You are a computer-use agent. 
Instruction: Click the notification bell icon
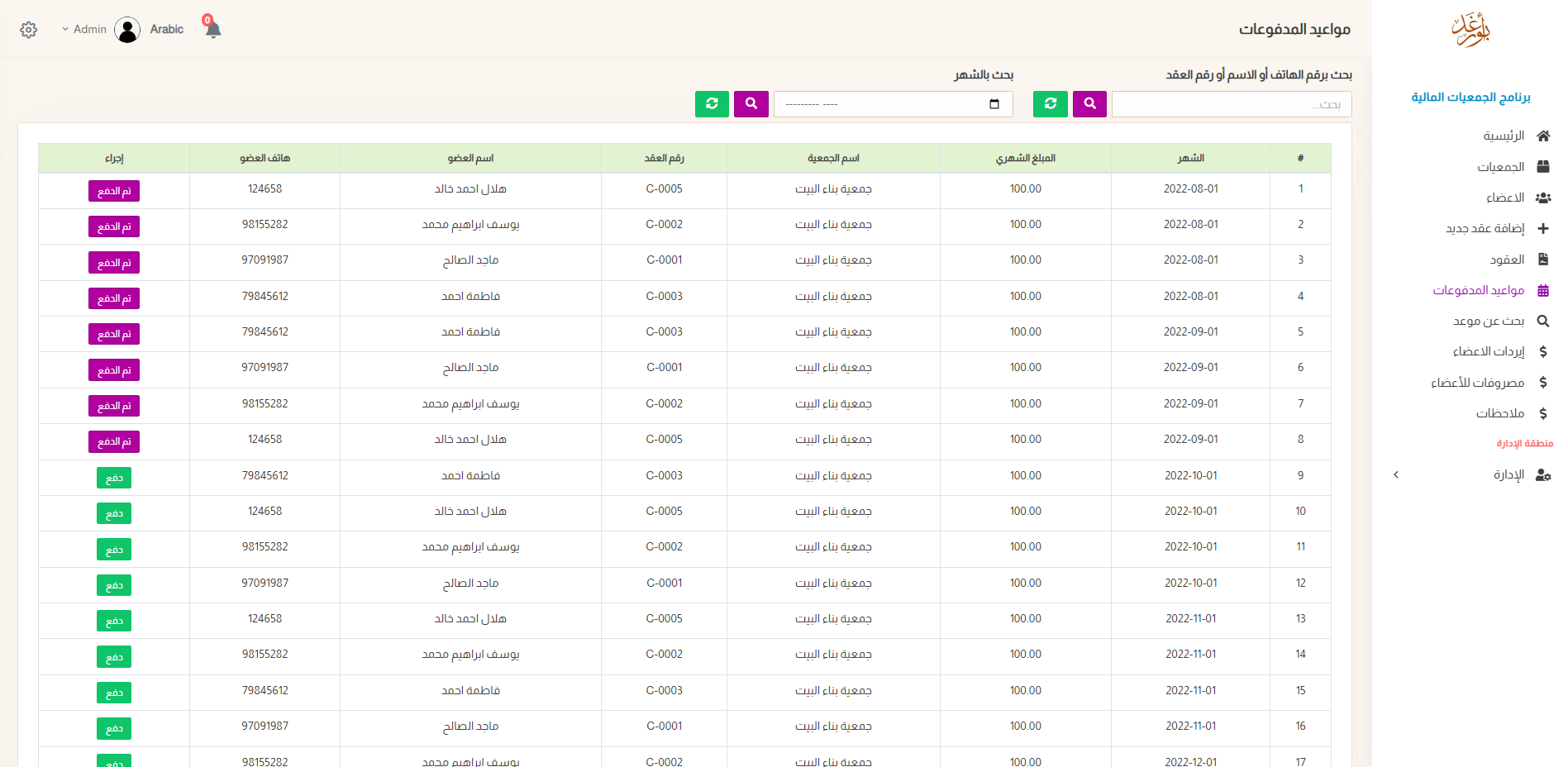pos(212,30)
